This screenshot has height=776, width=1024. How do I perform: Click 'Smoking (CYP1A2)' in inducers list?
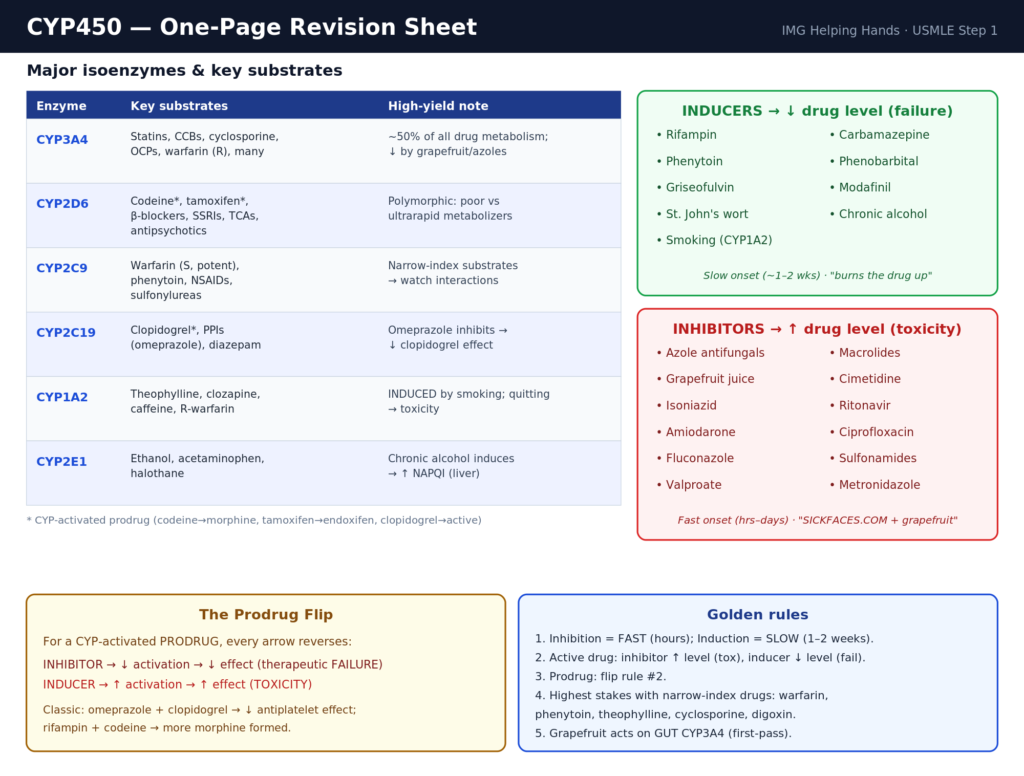click(714, 240)
